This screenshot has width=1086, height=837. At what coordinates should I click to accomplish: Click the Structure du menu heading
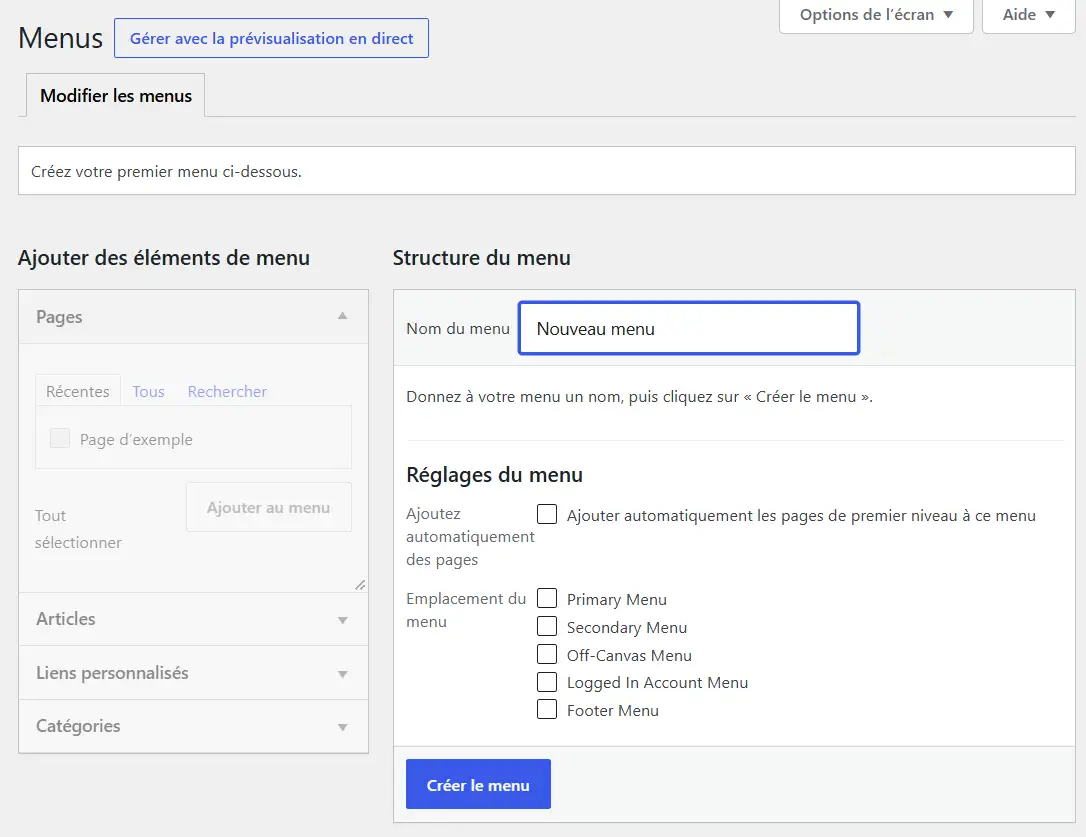(x=481, y=258)
